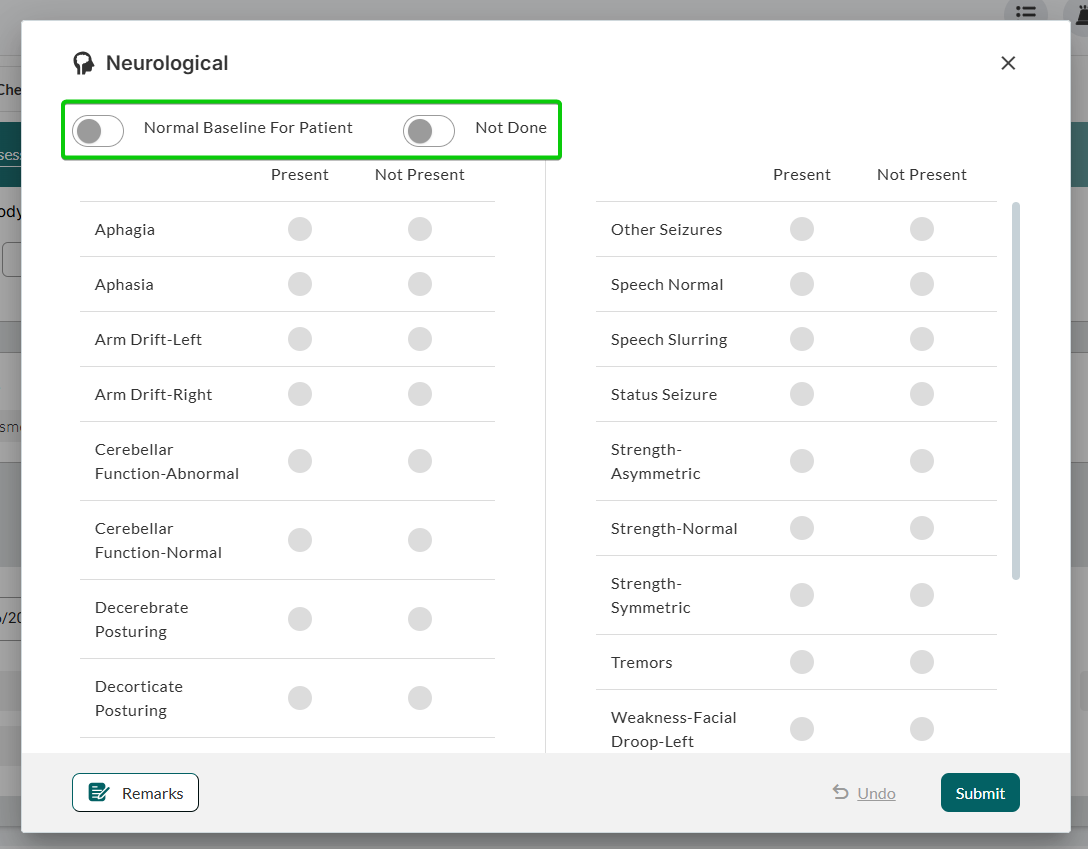
Task: Mark Aphagia as Present
Action: tap(300, 229)
